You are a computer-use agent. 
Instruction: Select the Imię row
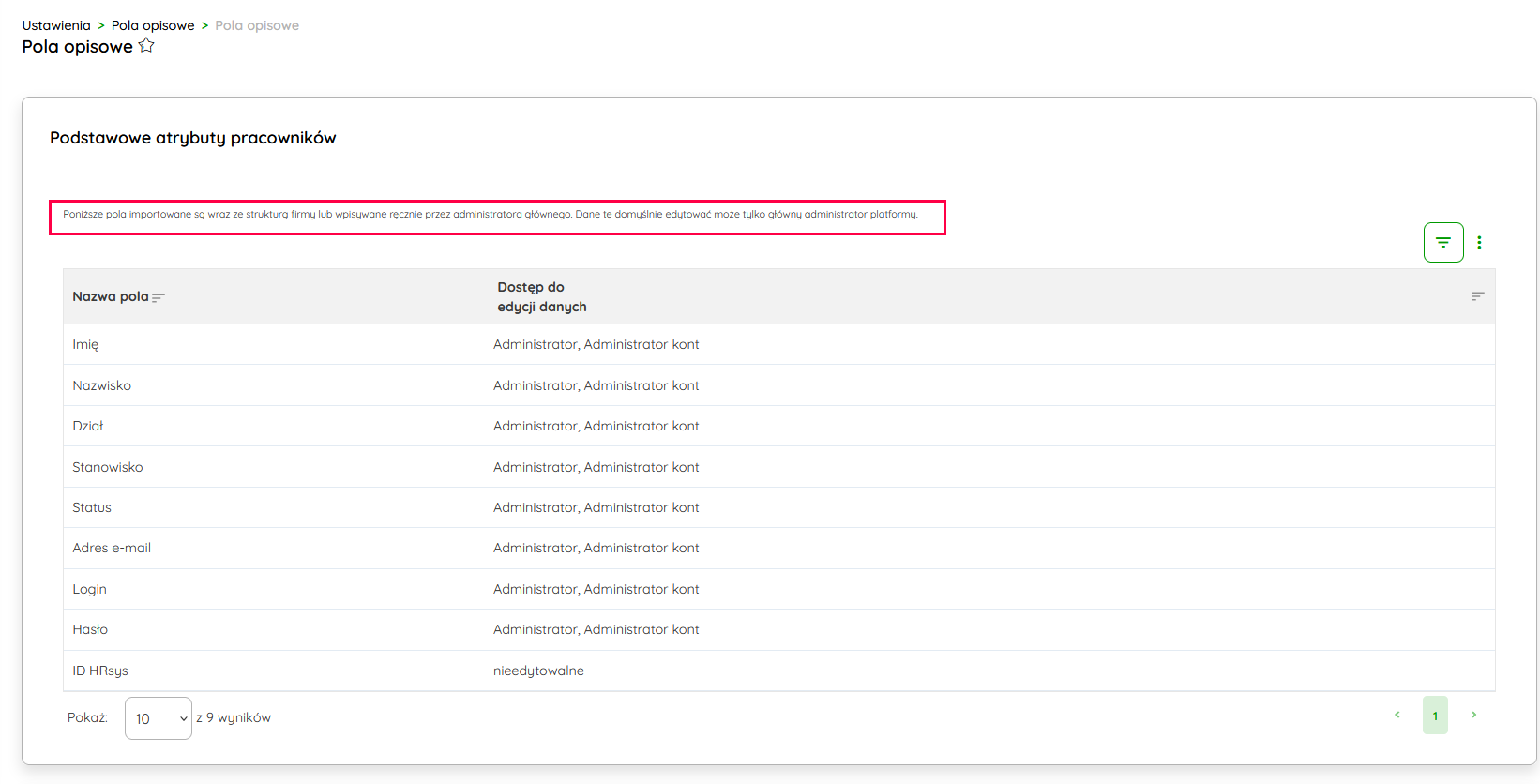pos(85,344)
